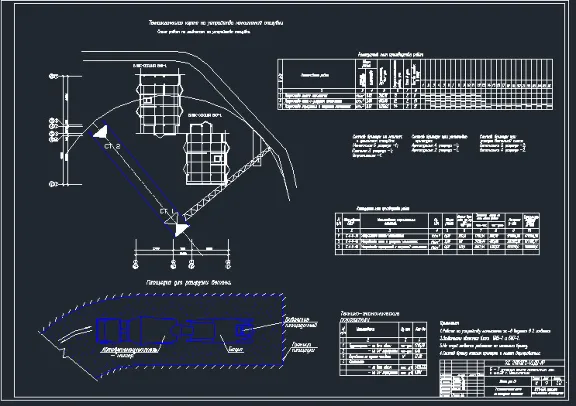This screenshot has width=576, height=406.
Task: Click the "СТ. 2" crane station label
Action: [x=112, y=147]
